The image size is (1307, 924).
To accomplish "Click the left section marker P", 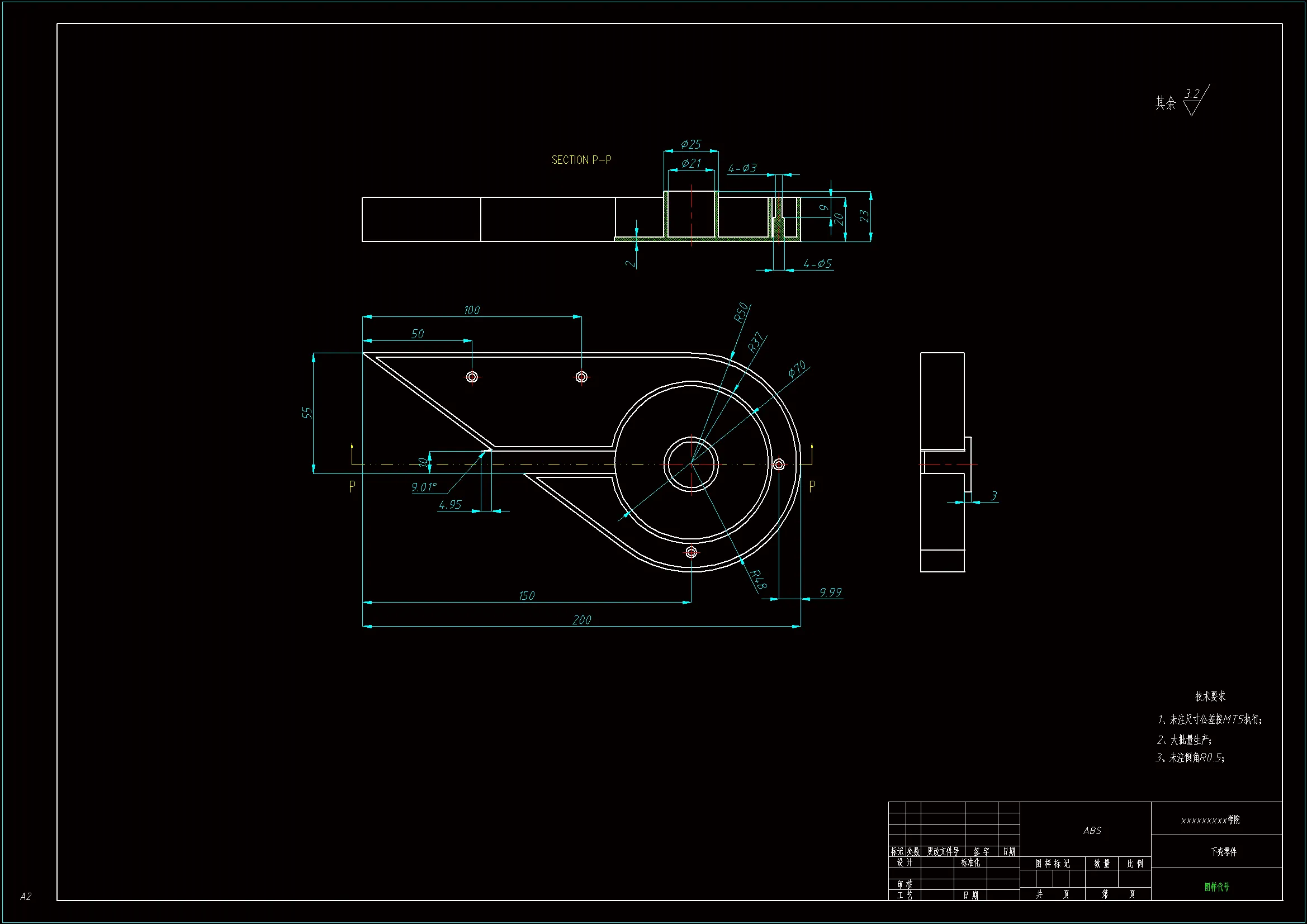I will click(352, 486).
